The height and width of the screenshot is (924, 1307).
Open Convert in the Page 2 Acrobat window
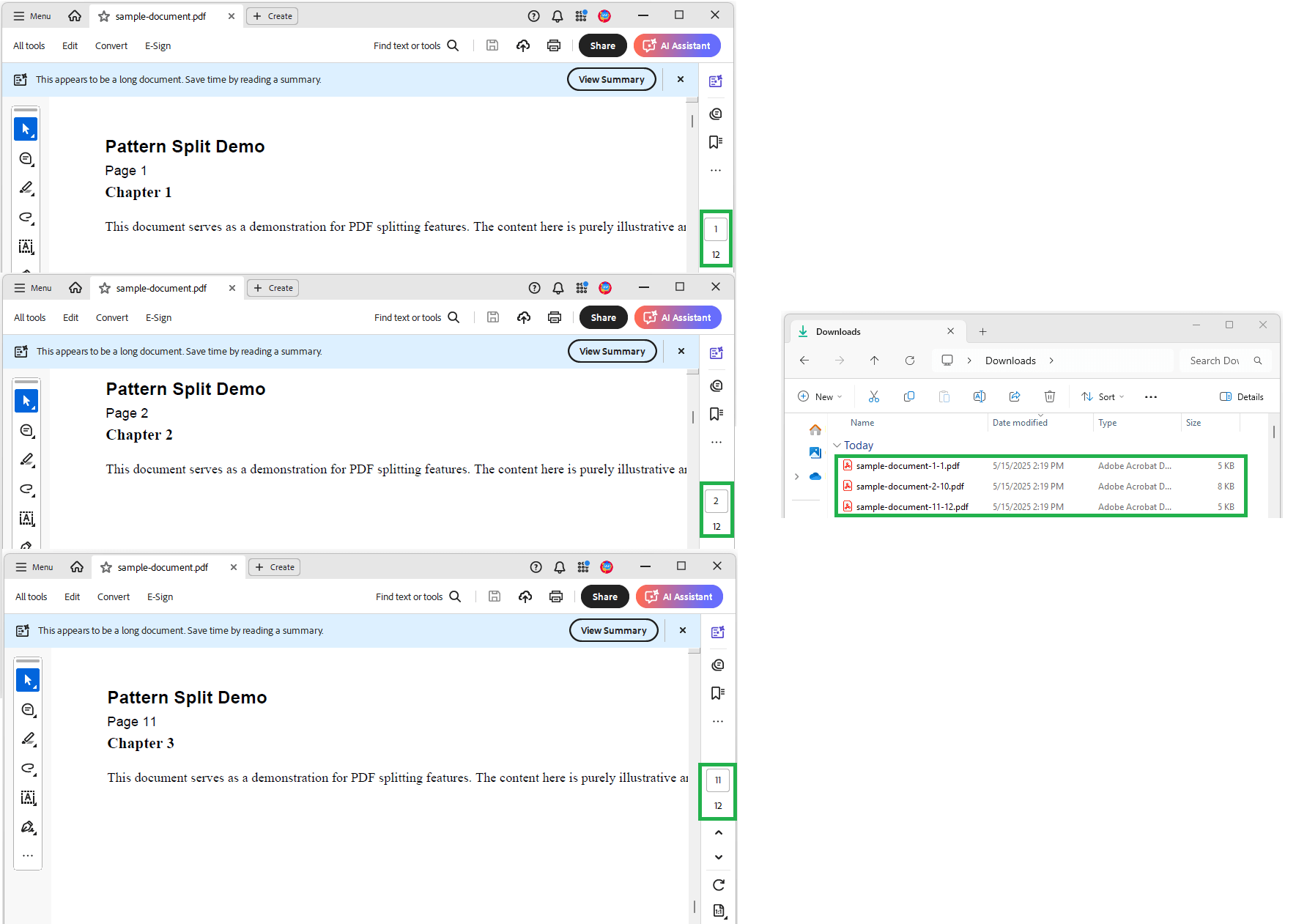(x=112, y=317)
